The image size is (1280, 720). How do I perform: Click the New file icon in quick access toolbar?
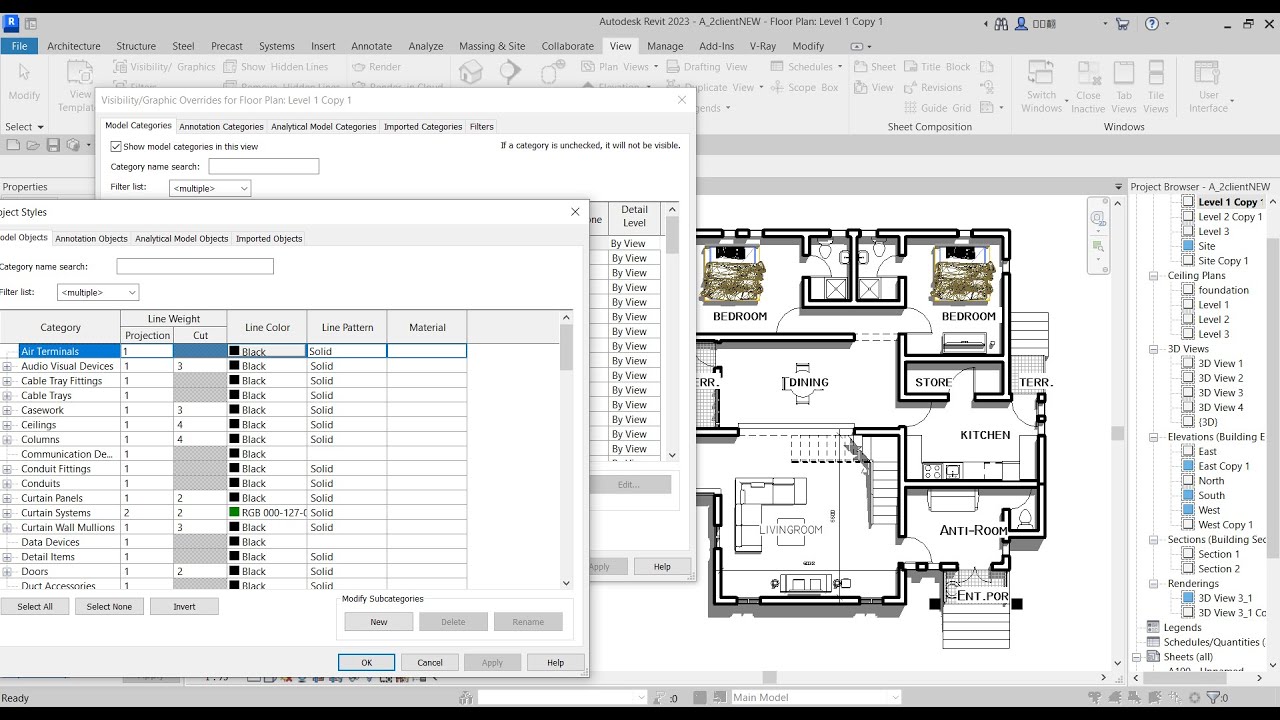point(14,145)
